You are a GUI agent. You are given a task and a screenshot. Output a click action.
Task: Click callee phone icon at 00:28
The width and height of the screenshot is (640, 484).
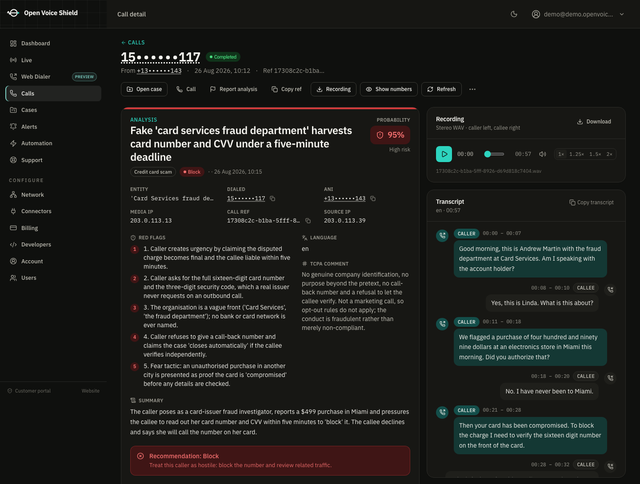[610, 466]
